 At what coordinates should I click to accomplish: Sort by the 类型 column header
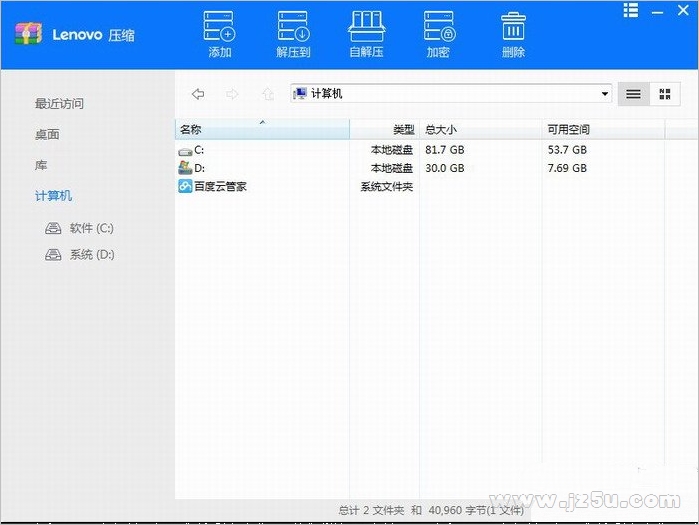click(x=385, y=130)
